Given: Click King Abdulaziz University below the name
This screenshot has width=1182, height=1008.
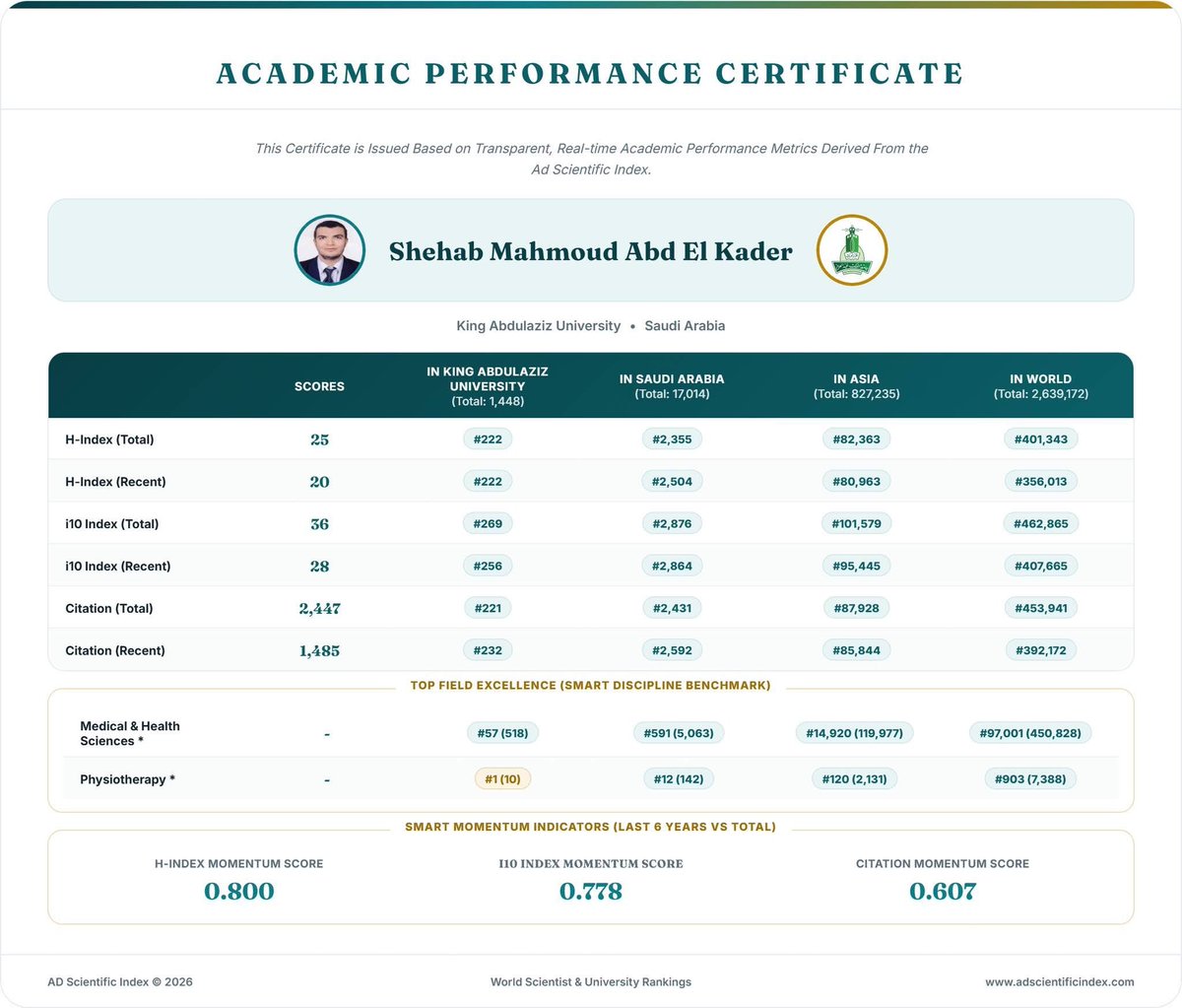Looking at the screenshot, I should click(539, 325).
